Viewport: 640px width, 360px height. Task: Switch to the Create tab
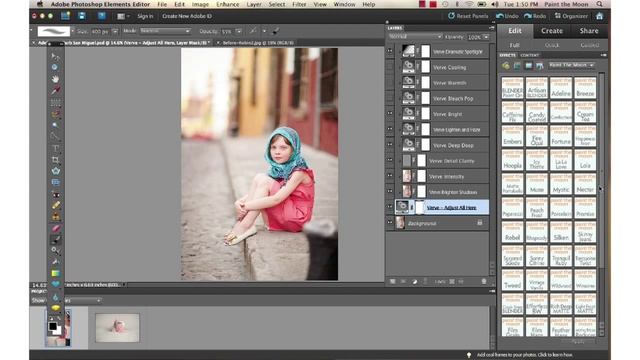pyautogui.click(x=551, y=31)
